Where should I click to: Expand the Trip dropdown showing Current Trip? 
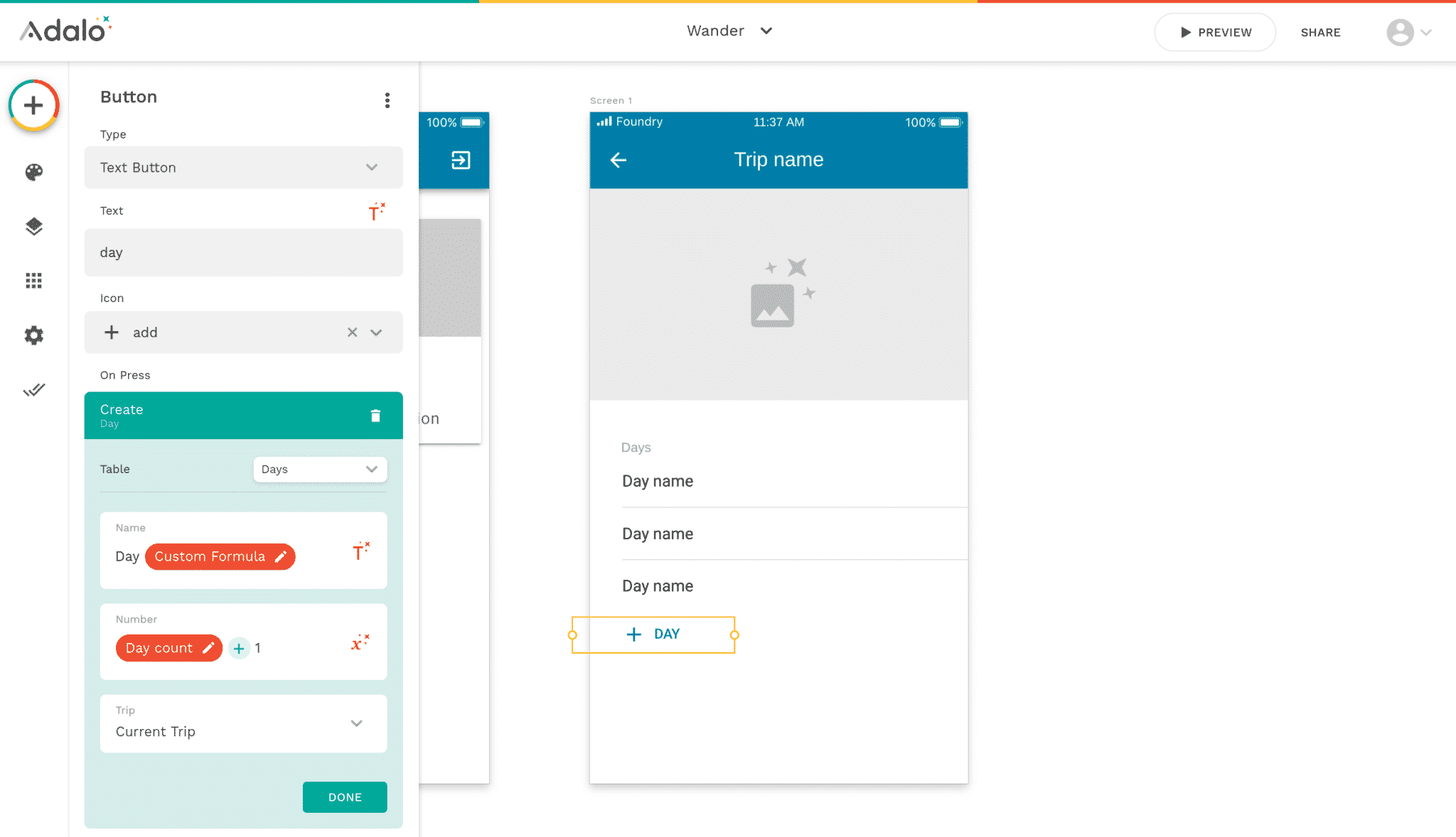click(x=243, y=723)
